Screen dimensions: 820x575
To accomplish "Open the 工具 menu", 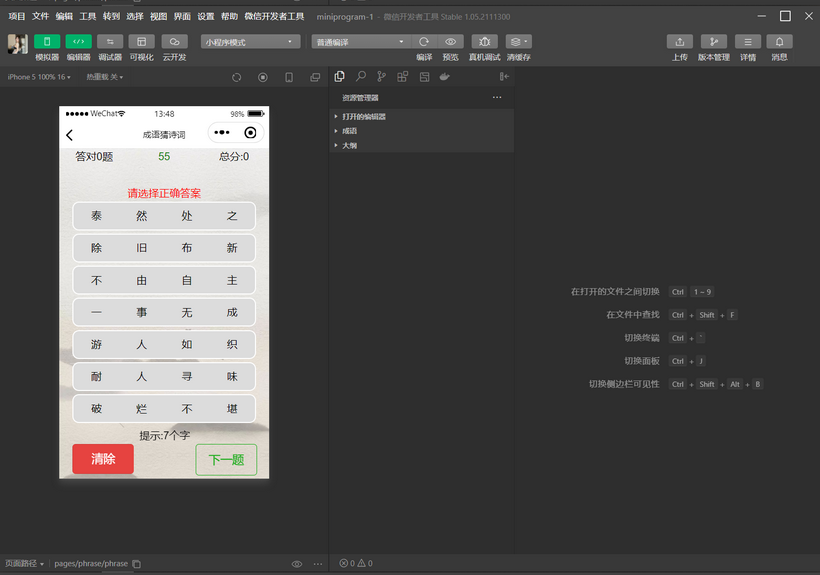I will coord(87,16).
